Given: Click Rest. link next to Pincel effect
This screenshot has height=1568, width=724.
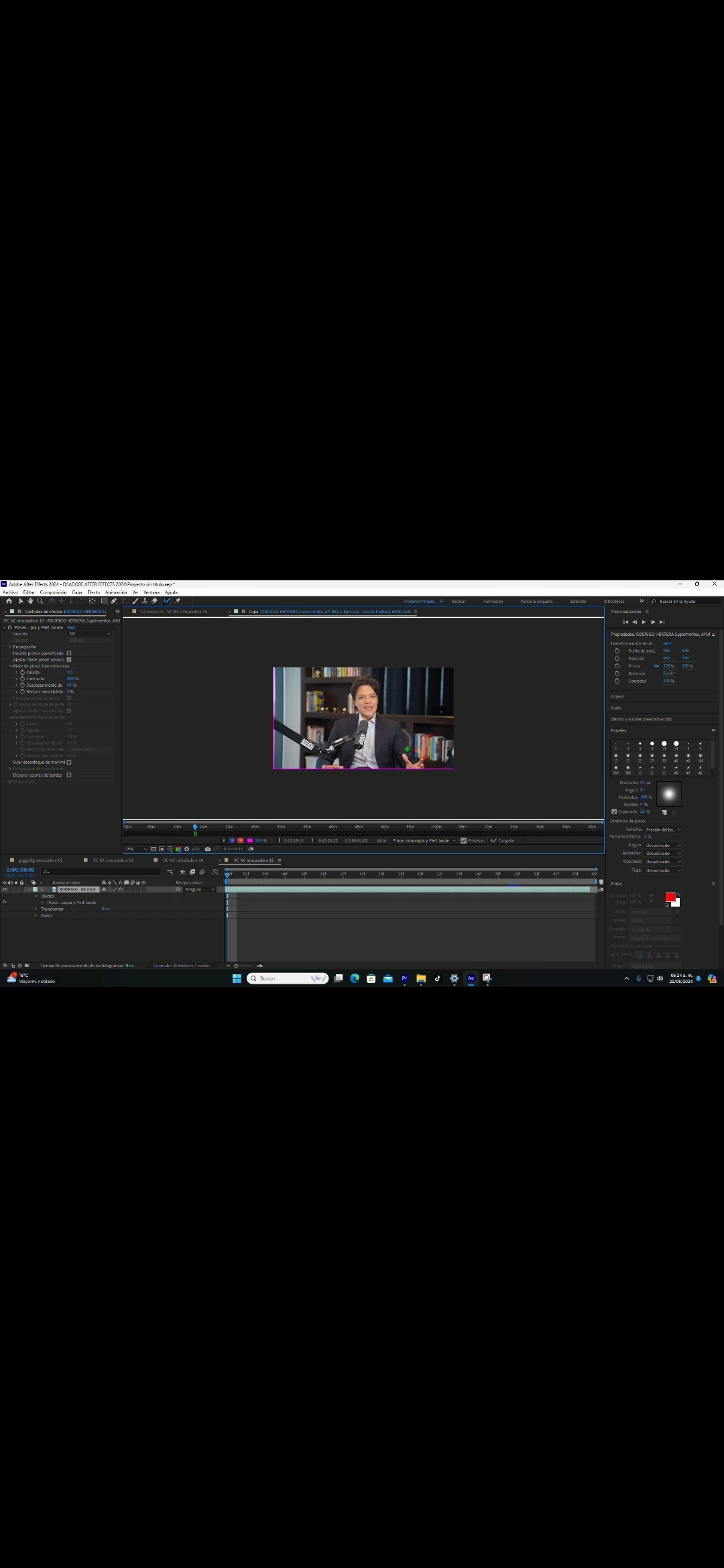Looking at the screenshot, I should click(x=71, y=628).
